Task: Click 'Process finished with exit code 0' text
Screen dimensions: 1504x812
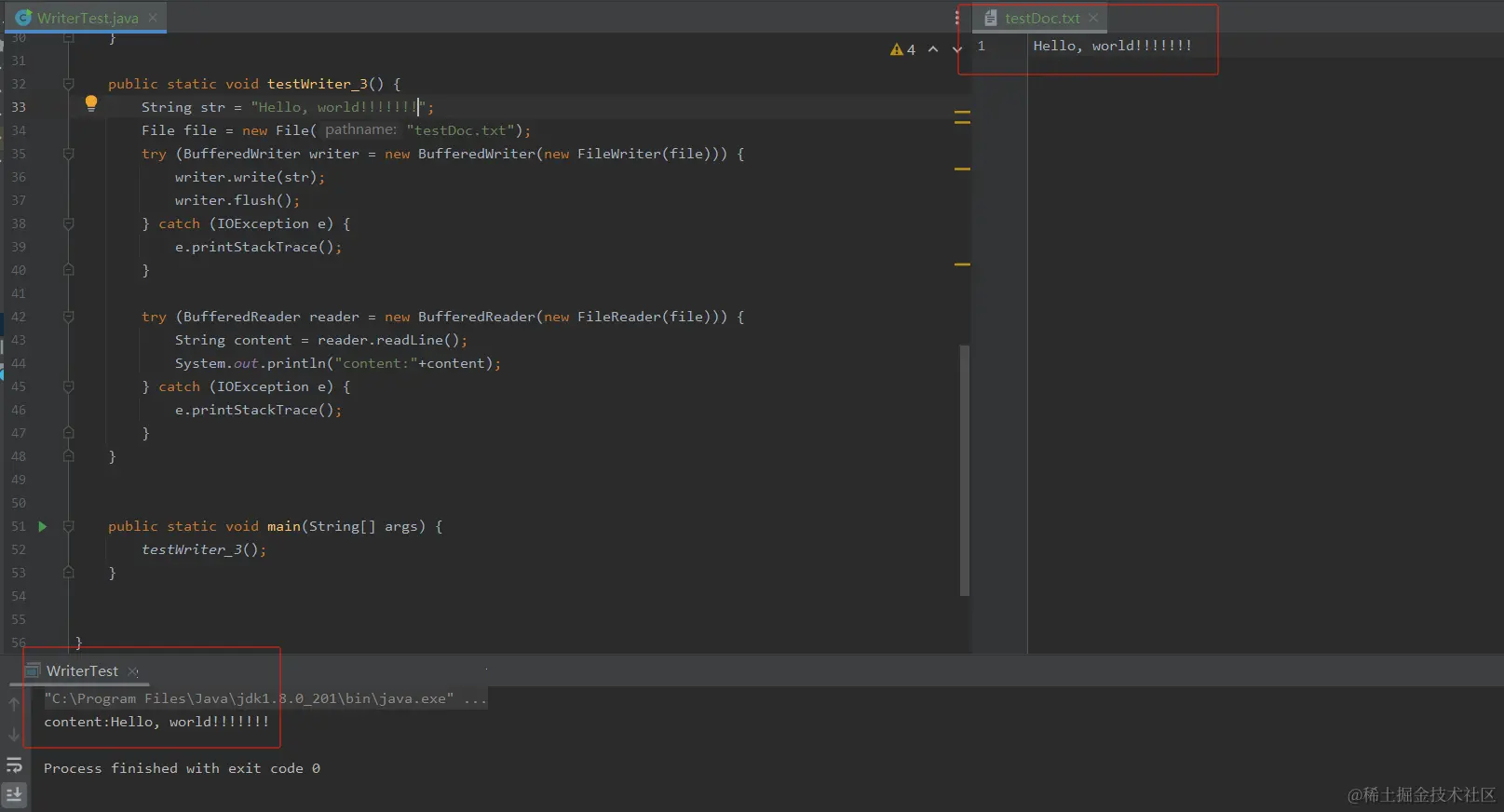Action: click(182, 768)
